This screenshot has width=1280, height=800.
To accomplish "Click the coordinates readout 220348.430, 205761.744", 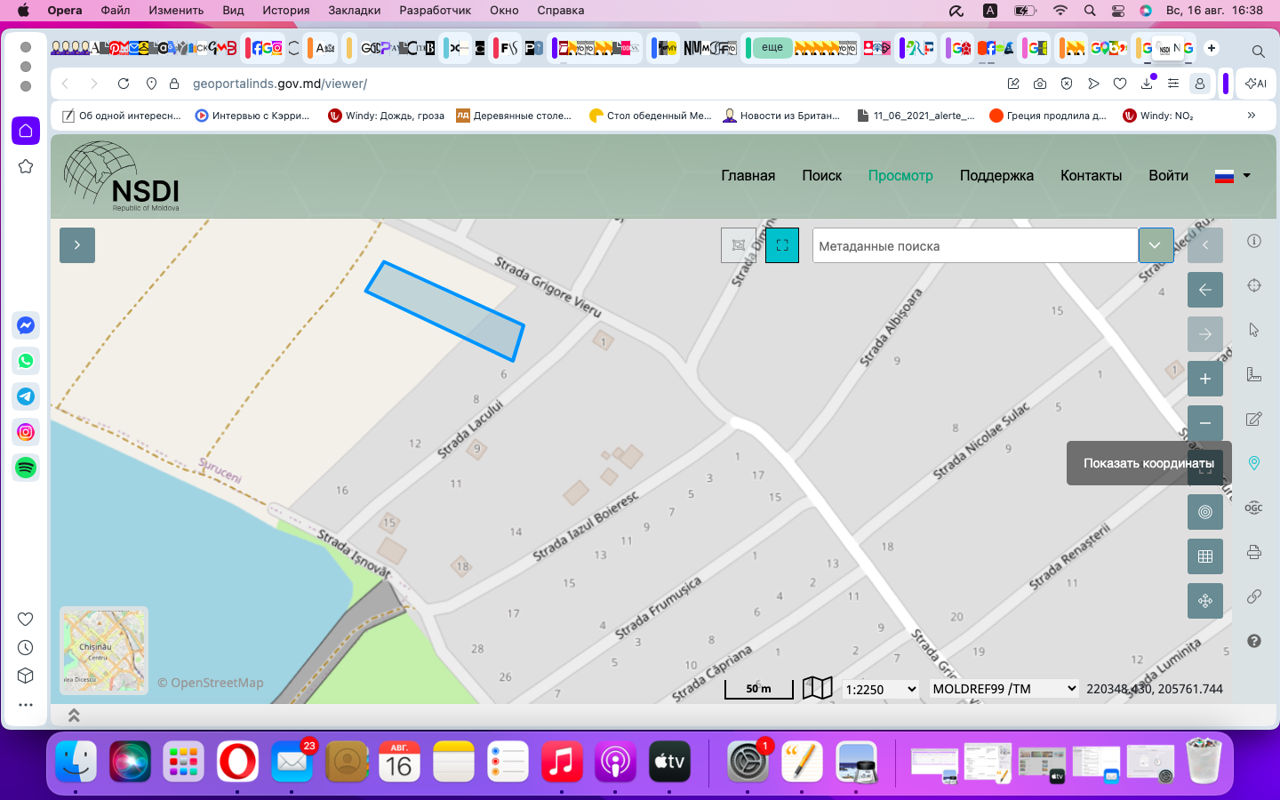I will point(1154,689).
